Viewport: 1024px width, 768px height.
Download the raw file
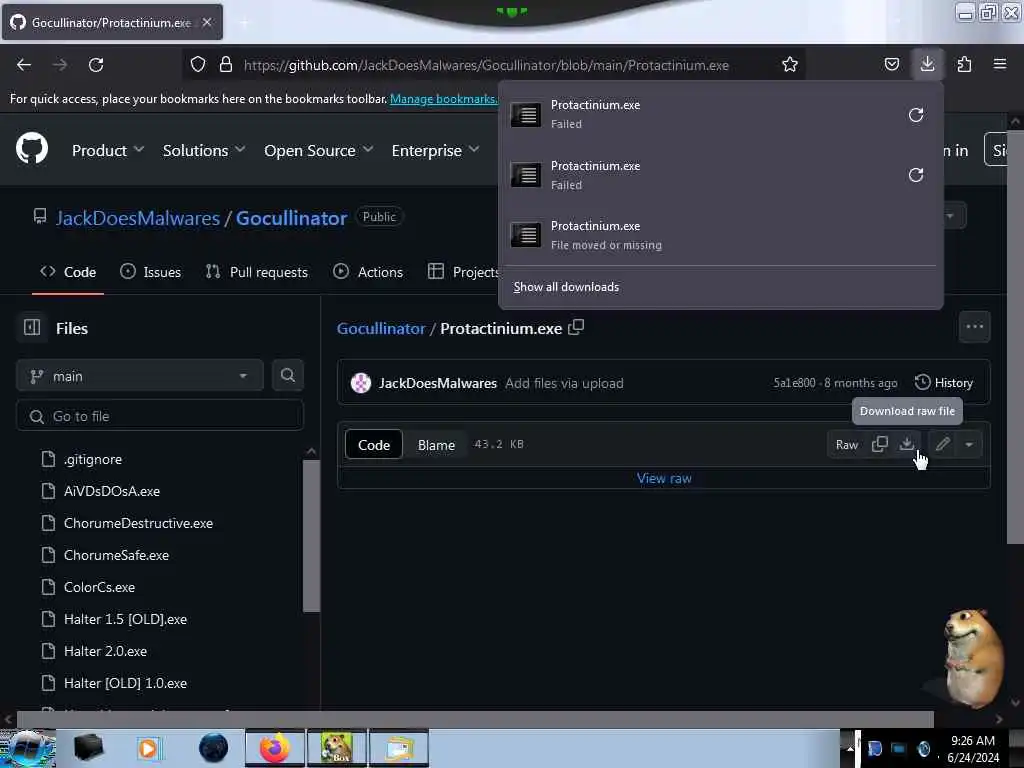(906, 444)
